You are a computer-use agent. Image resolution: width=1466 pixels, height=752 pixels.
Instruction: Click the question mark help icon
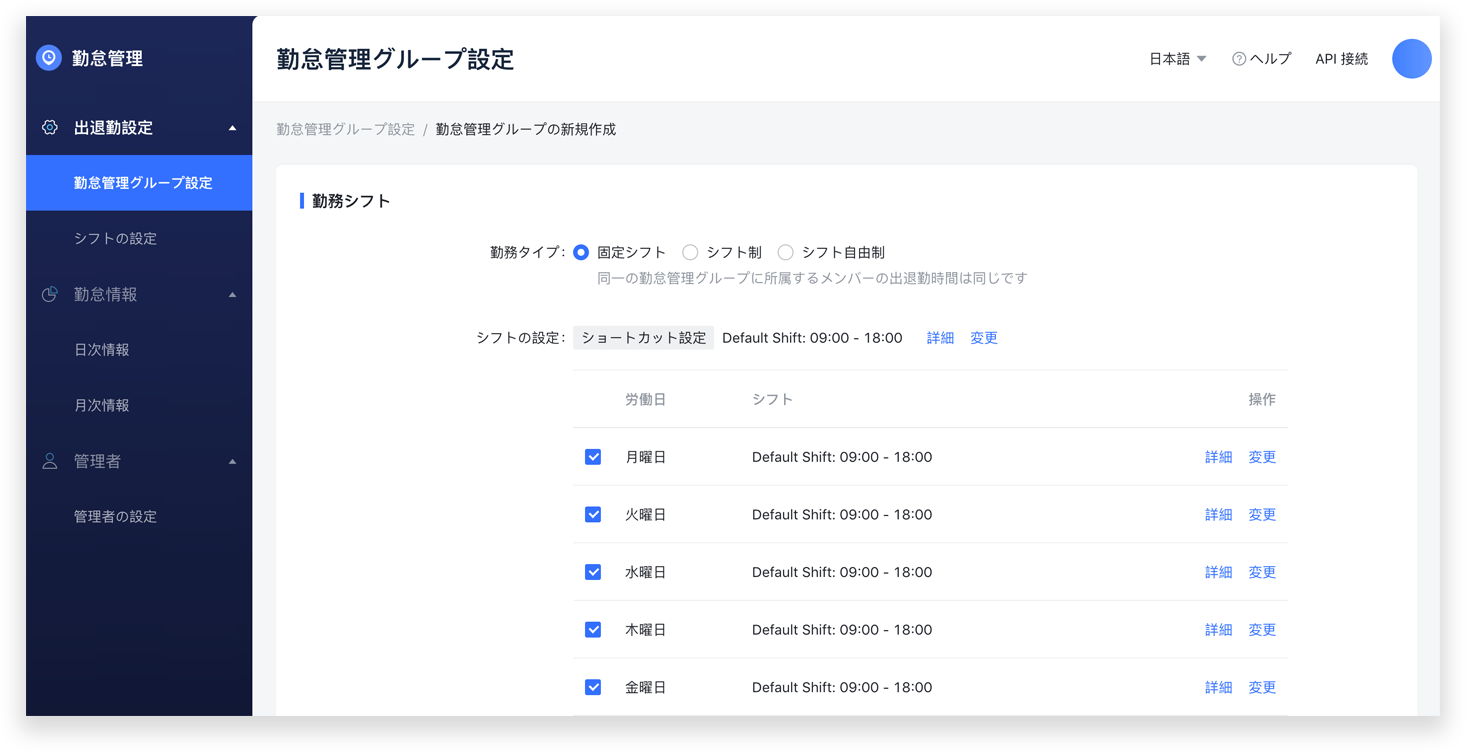click(x=1239, y=59)
